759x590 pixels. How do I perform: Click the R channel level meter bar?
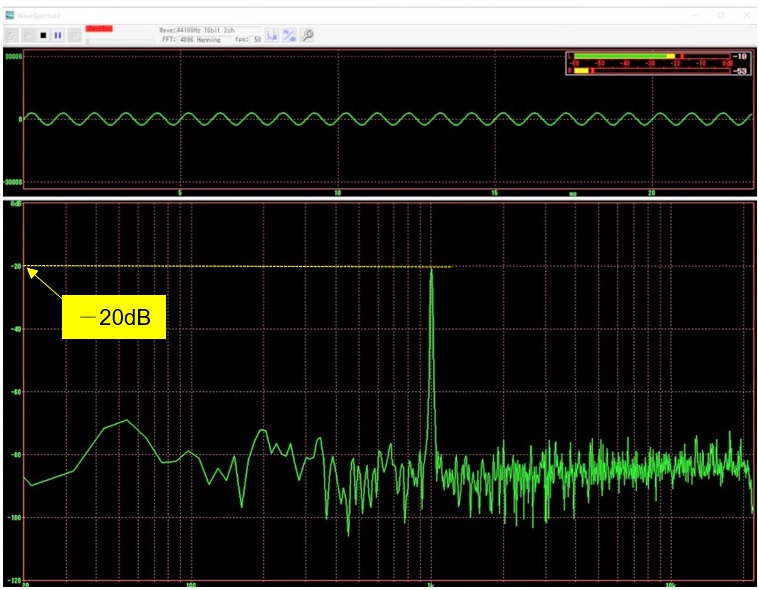(652, 71)
